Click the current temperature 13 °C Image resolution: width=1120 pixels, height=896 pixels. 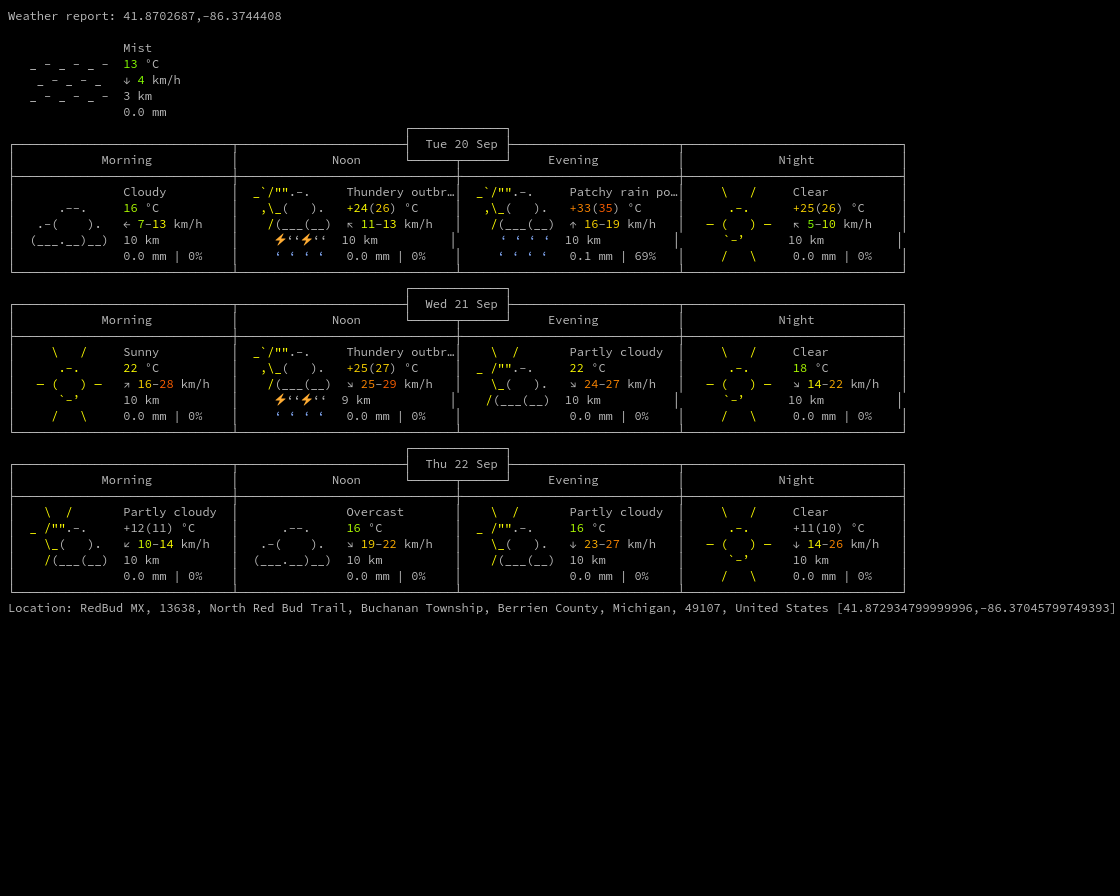[x=141, y=64]
